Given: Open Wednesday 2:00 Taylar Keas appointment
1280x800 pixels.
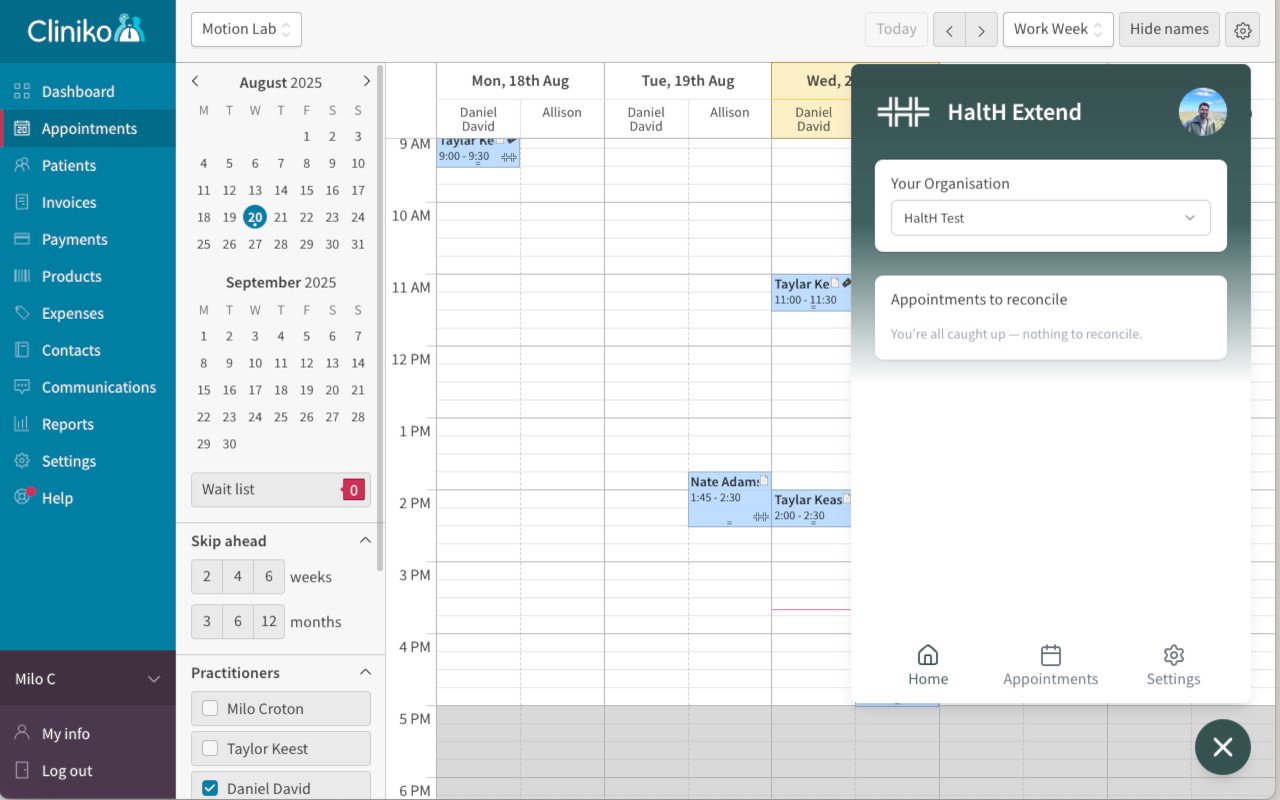Looking at the screenshot, I should click(811, 508).
